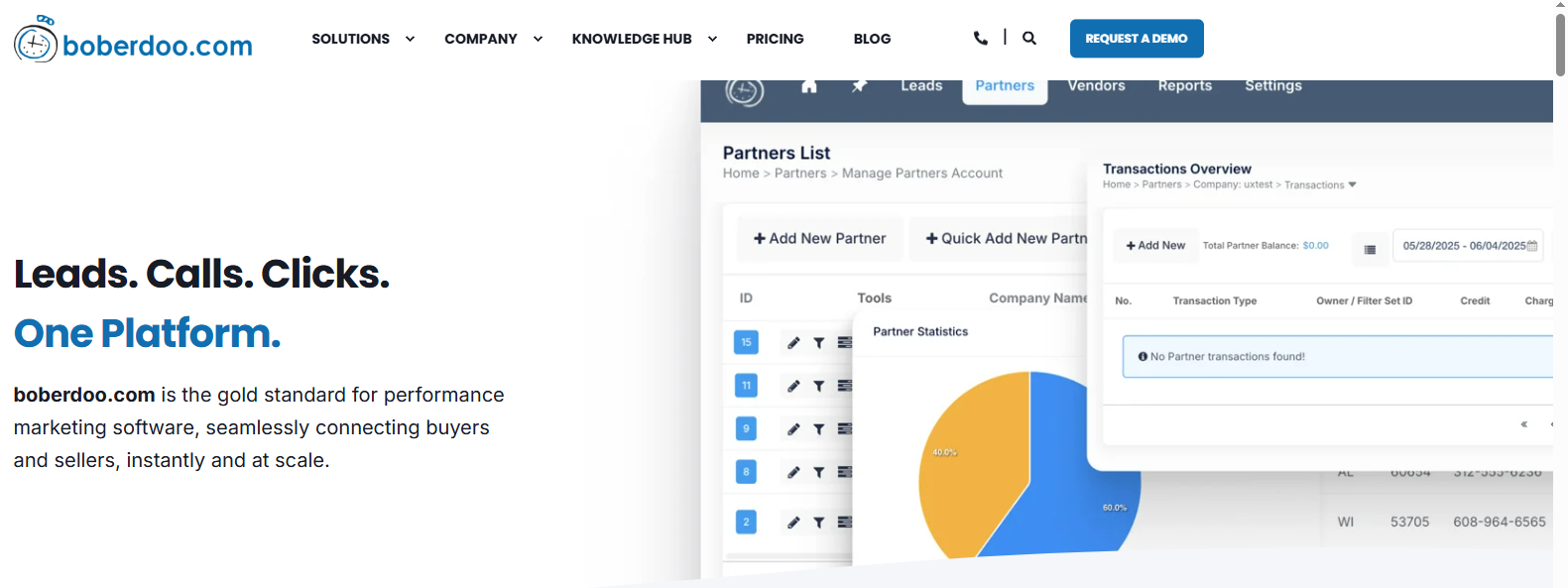Click the 608-964-6565 phone number cell
Viewport: 1568px width, 588px height.
(1500, 522)
